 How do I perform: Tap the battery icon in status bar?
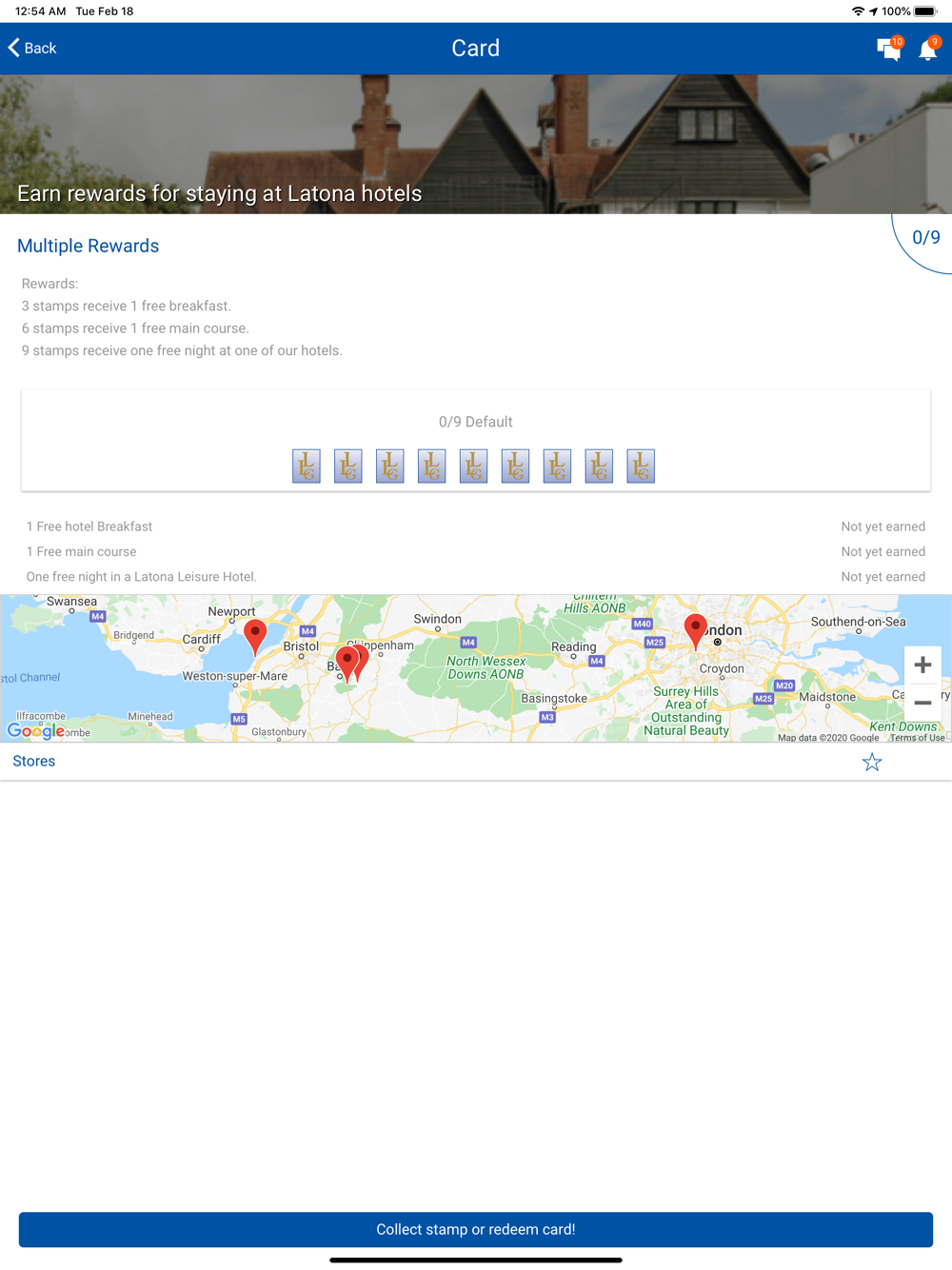925,11
